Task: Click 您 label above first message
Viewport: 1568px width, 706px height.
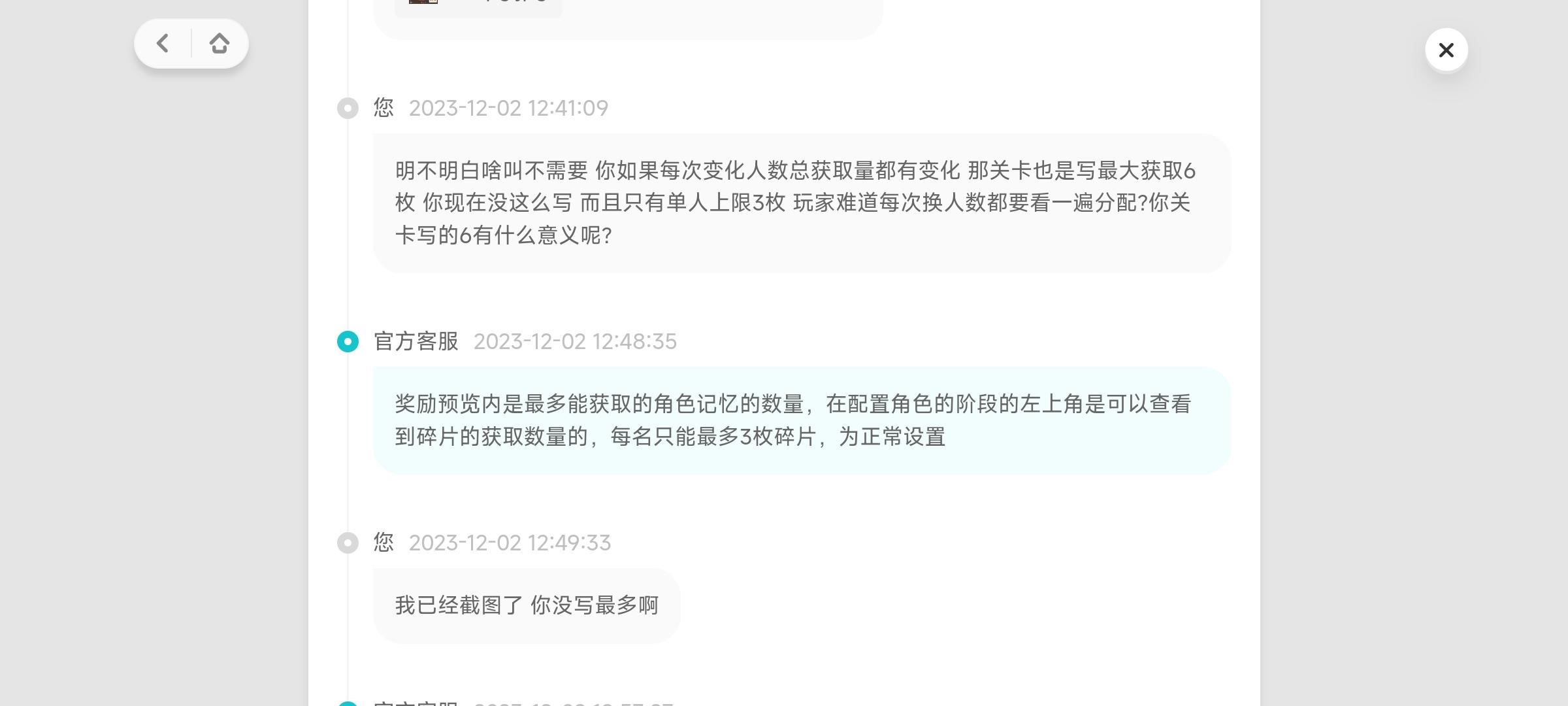Action: click(384, 108)
